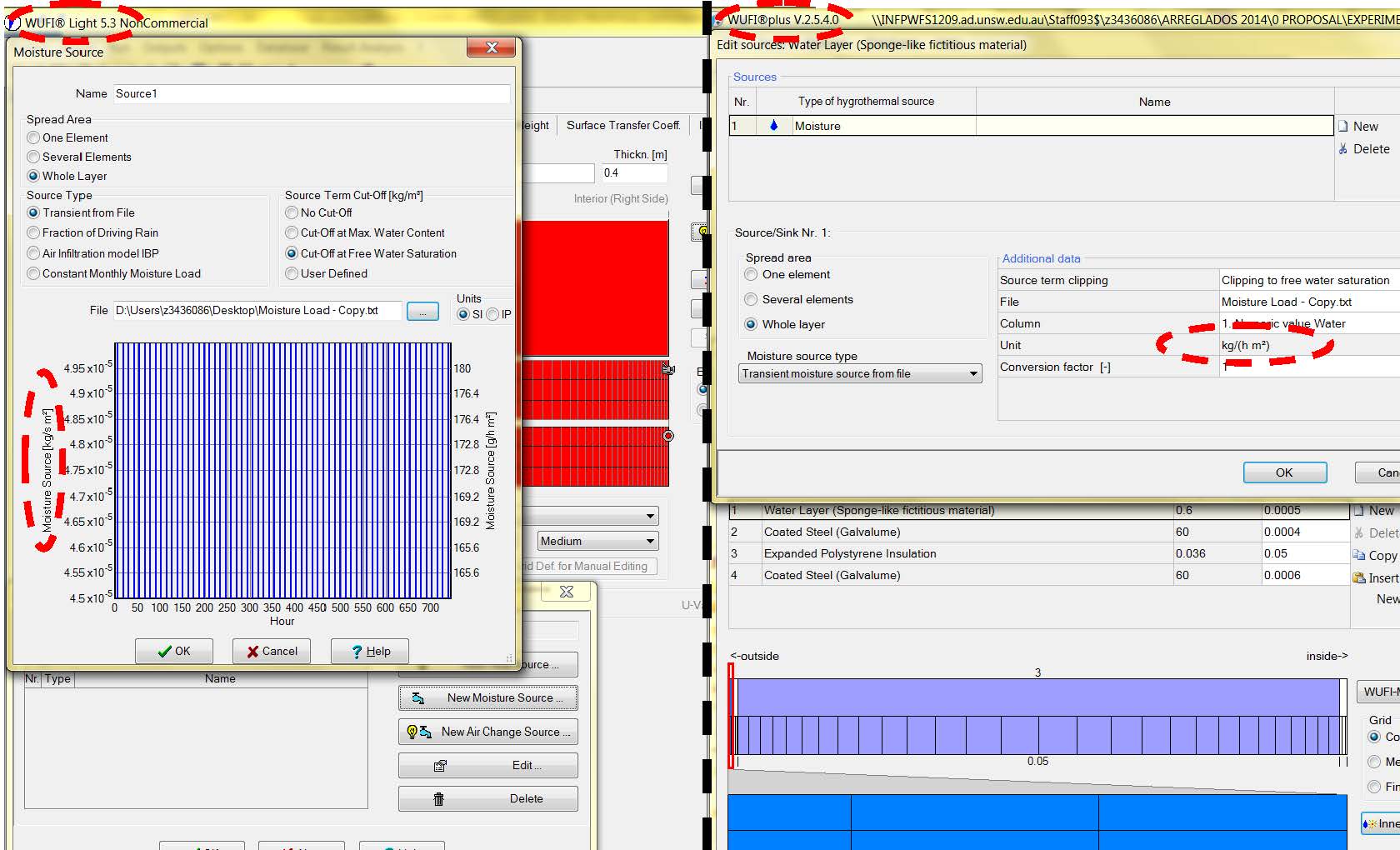Screen dimensions: 1400x850
Task: Click the lightbulb icon on New Air Change Source
Action: (x=412, y=732)
